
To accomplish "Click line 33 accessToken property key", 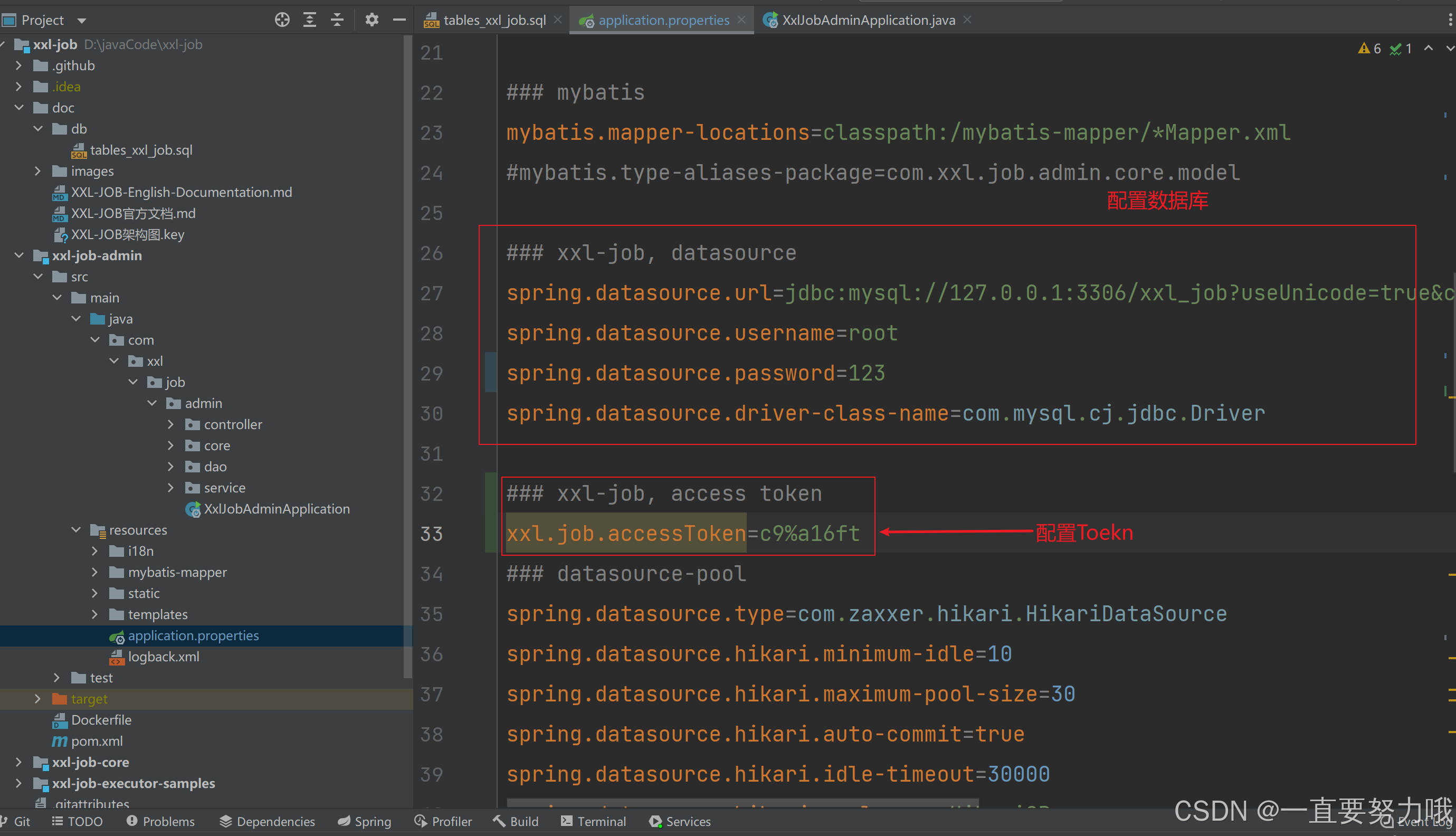I will tap(626, 534).
